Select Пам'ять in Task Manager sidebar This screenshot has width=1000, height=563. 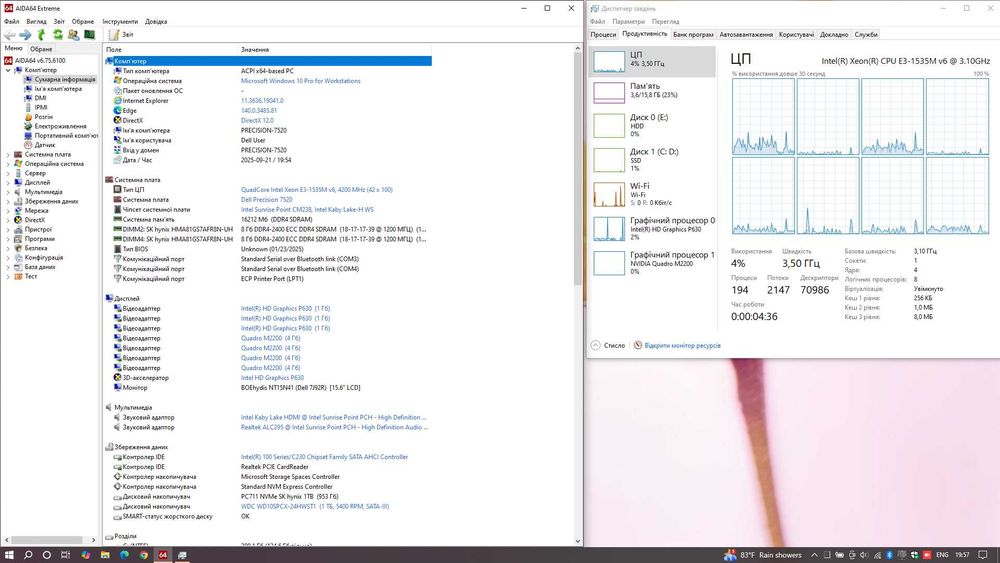pos(652,92)
